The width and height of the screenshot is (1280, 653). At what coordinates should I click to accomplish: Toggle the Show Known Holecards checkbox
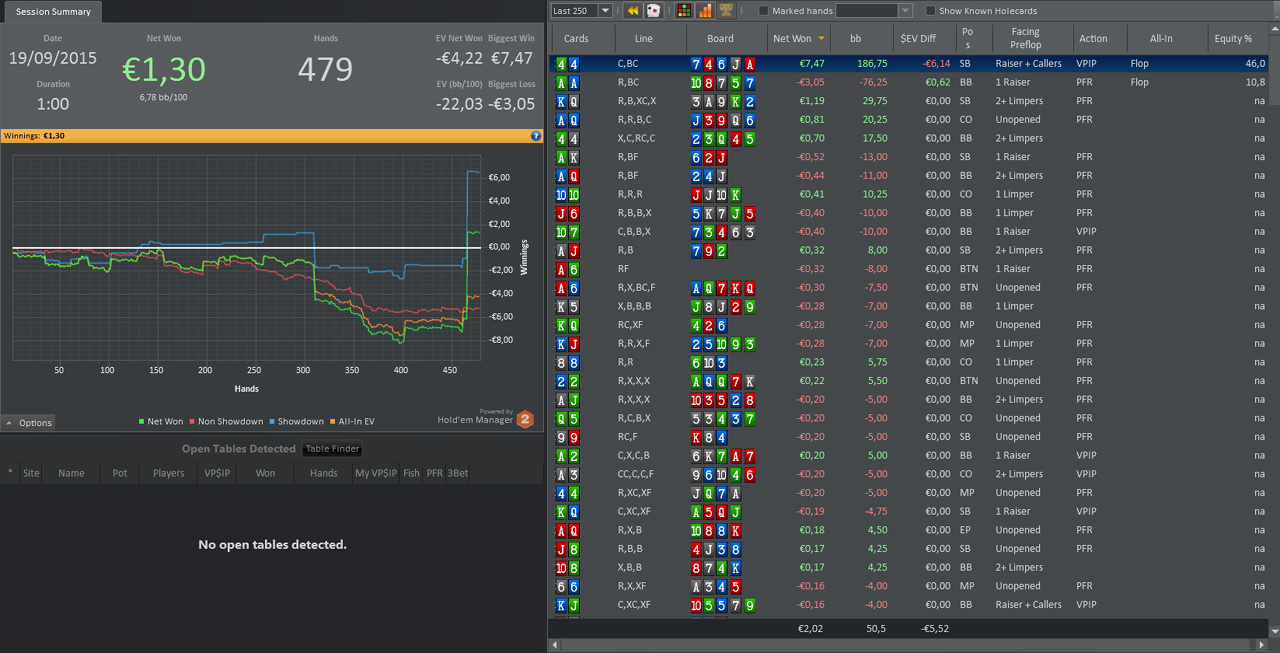coord(931,11)
